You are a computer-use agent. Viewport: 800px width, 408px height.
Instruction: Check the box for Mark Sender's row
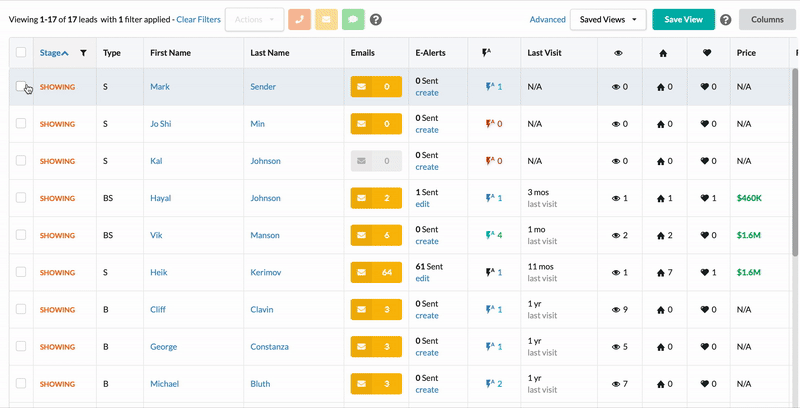(x=21, y=87)
